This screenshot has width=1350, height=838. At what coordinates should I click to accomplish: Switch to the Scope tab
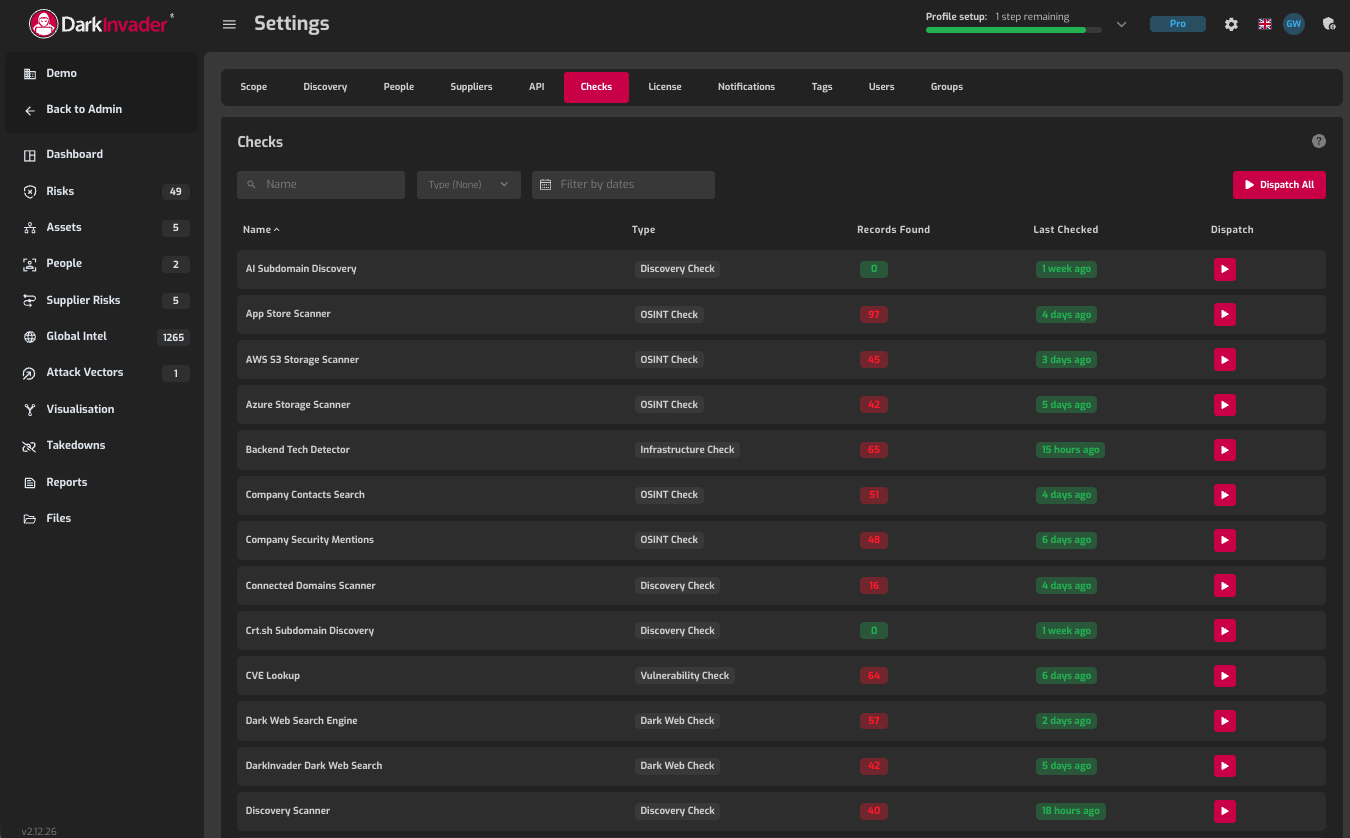pyautogui.click(x=254, y=87)
